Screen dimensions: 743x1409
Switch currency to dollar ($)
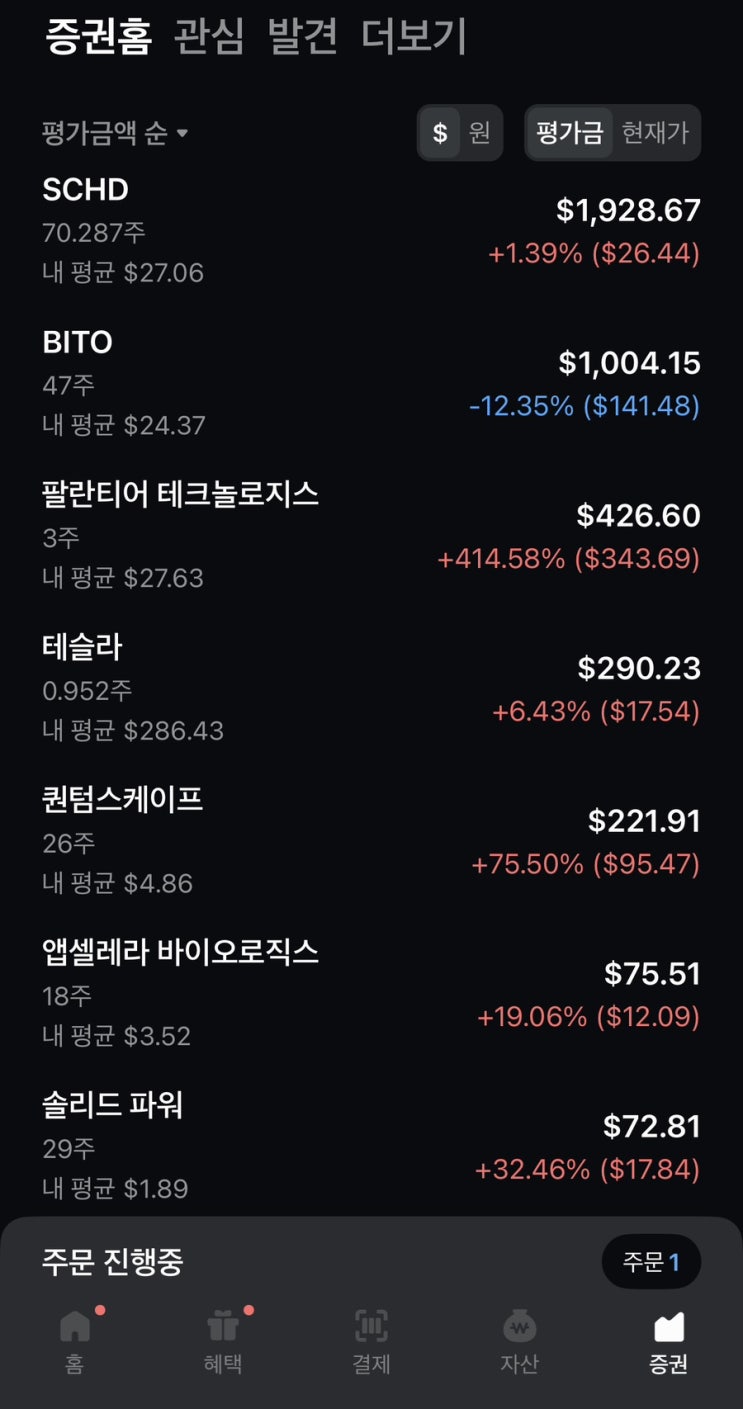440,133
